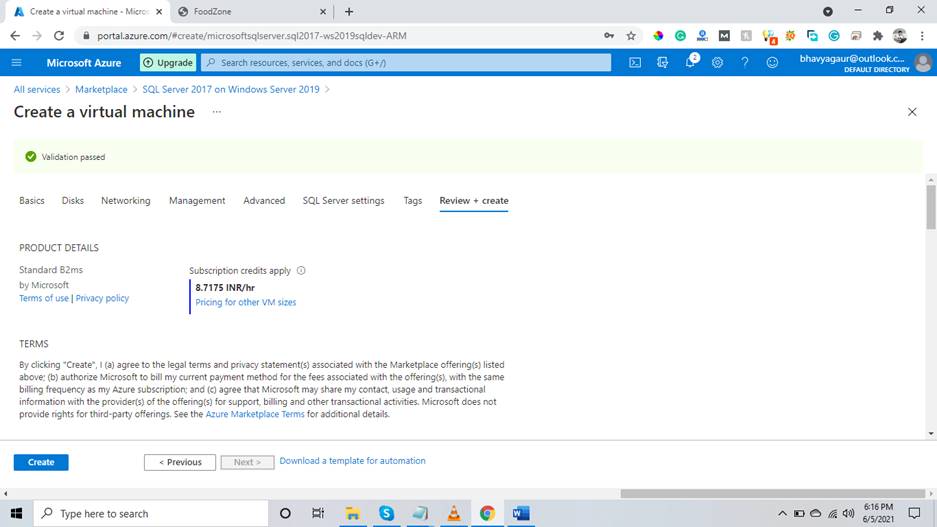The width and height of the screenshot is (937, 527).
Task: Open SQL Server 2017 on Windows breadcrumb
Action: 231,89
